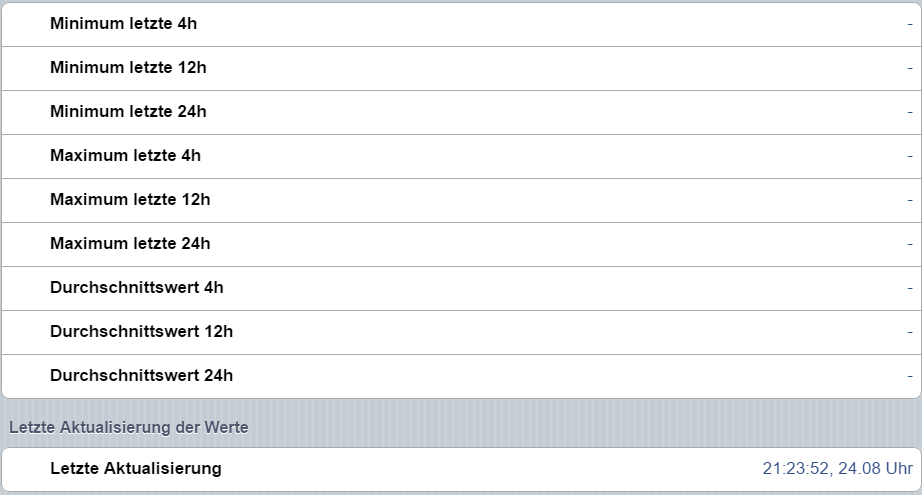Viewport: 922px width, 495px height.
Task: Click the dash value for Maximum letzte 12h
Action: click(910, 200)
